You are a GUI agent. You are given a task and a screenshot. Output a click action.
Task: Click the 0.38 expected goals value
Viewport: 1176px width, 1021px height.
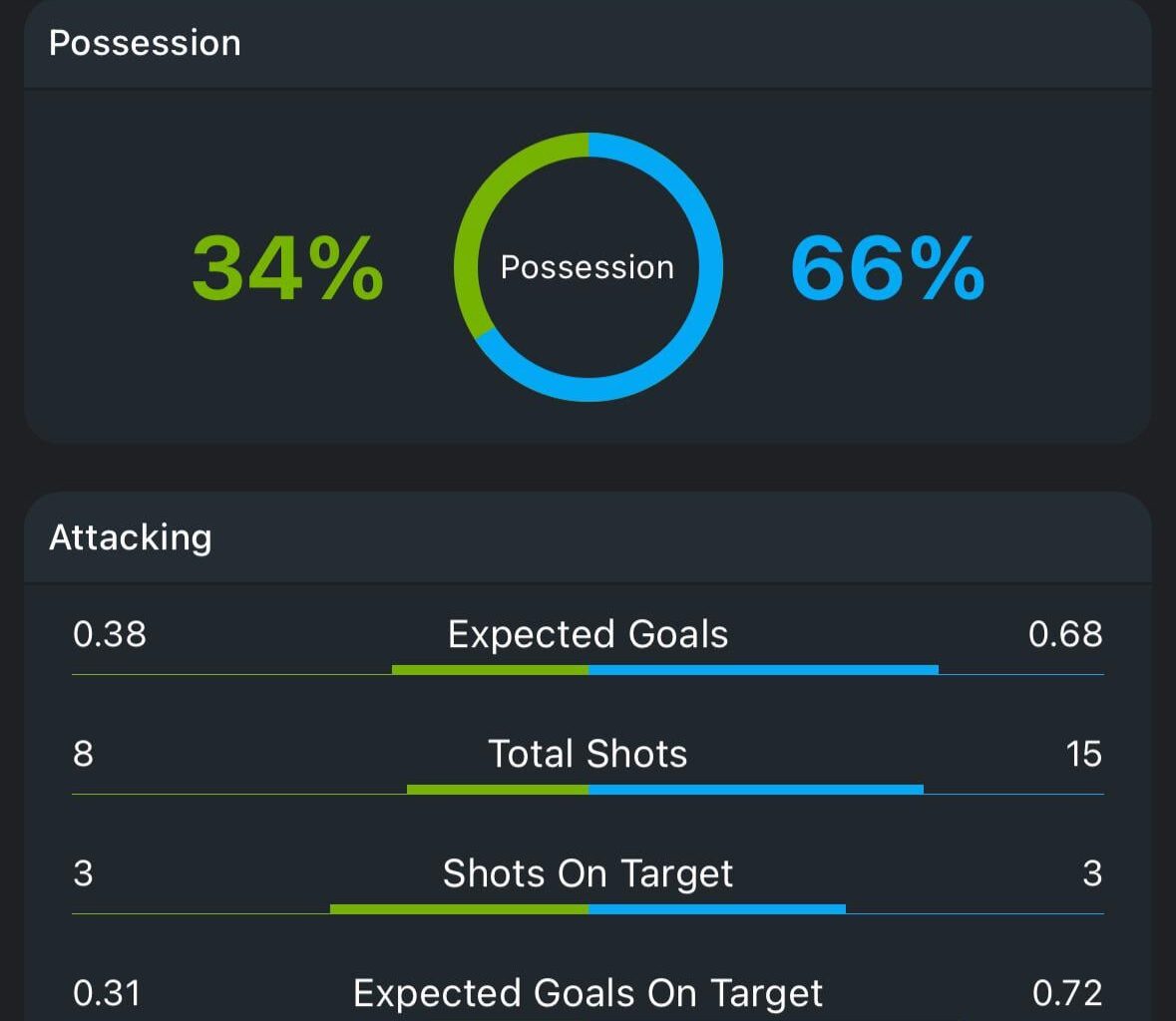110,634
